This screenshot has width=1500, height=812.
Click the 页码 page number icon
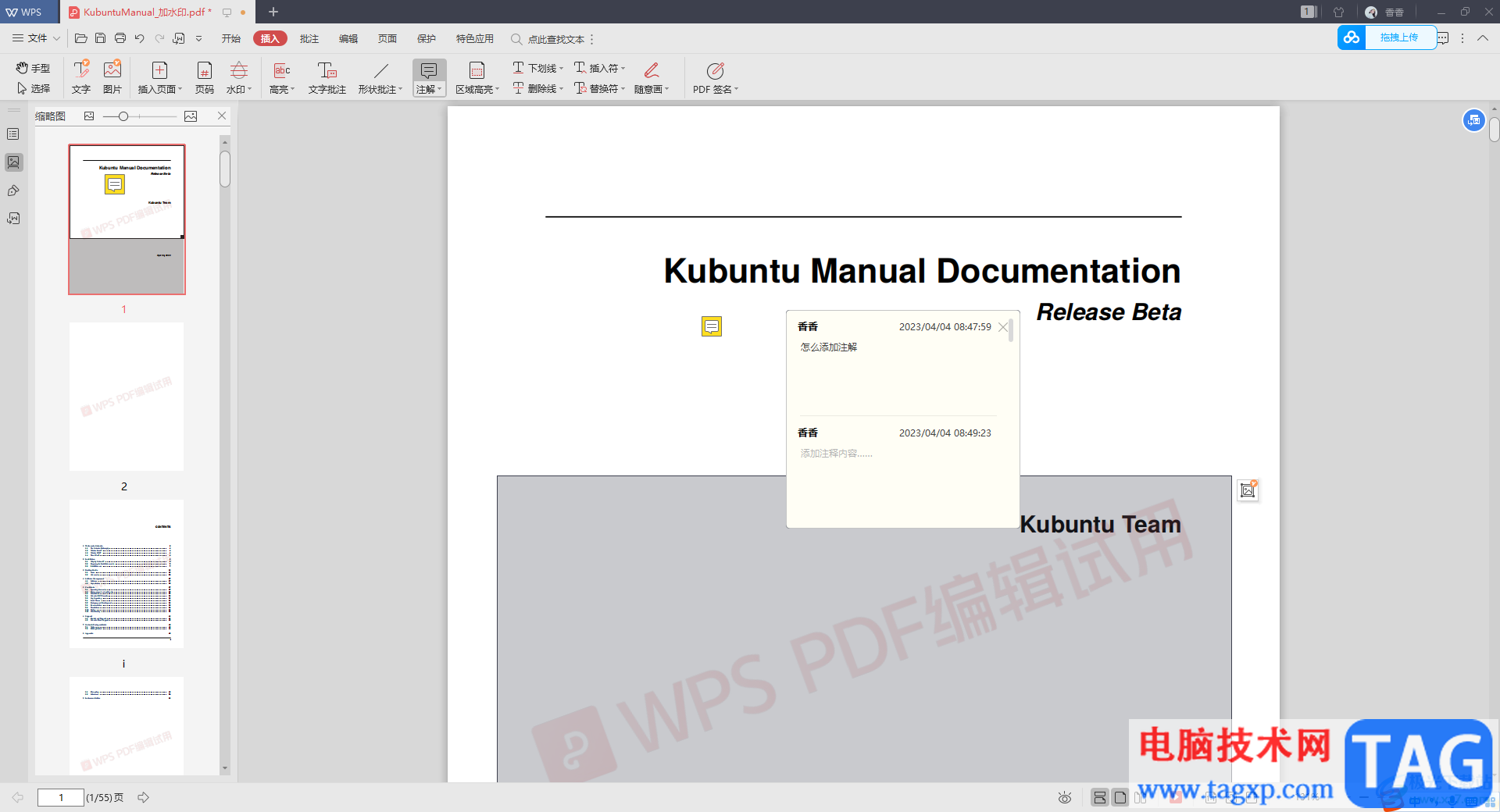(204, 77)
